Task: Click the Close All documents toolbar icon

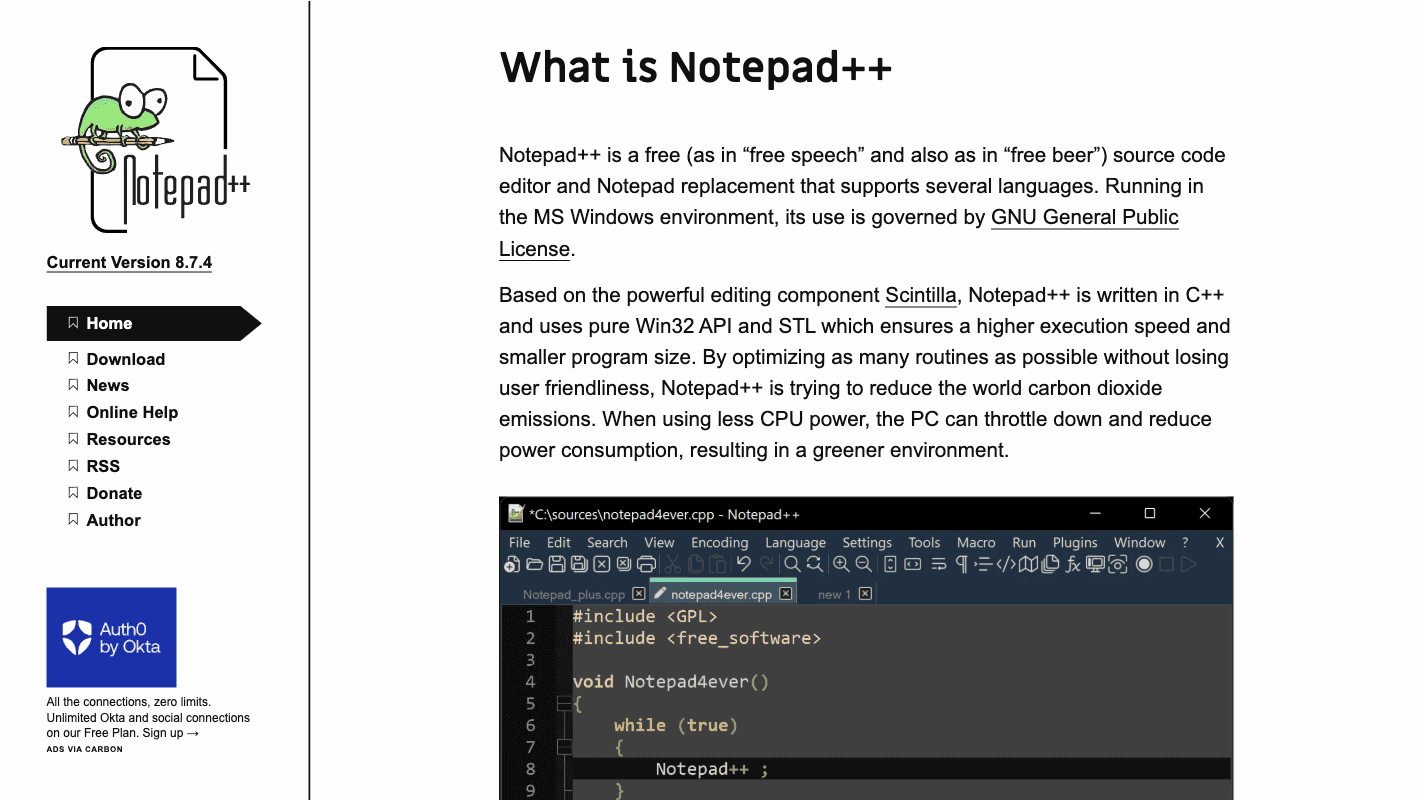Action: click(x=624, y=564)
